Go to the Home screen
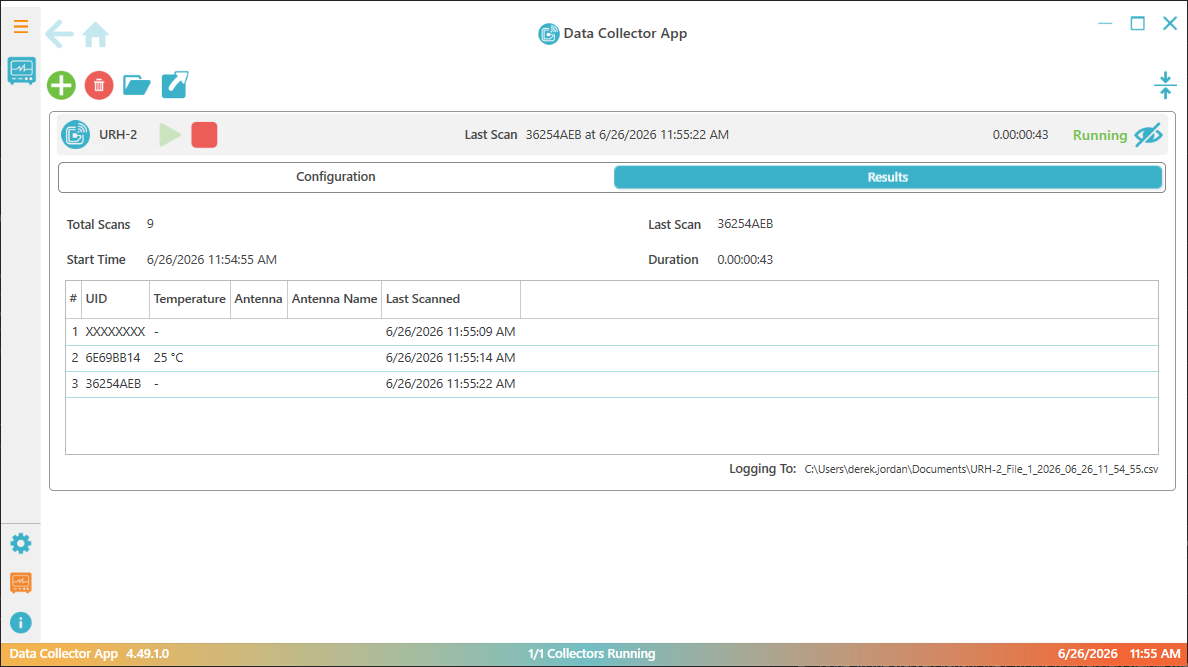Screen dimensions: 1188x667 pos(95,34)
